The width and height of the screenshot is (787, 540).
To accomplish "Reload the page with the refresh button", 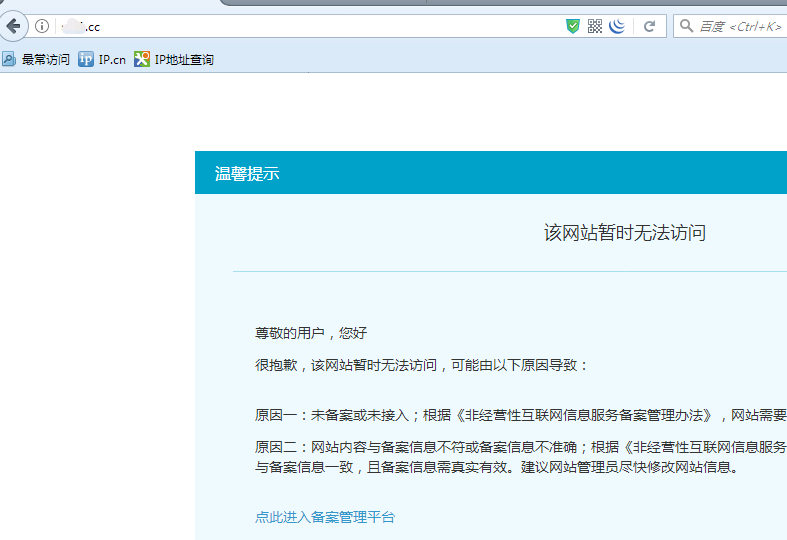I will (x=649, y=26).
